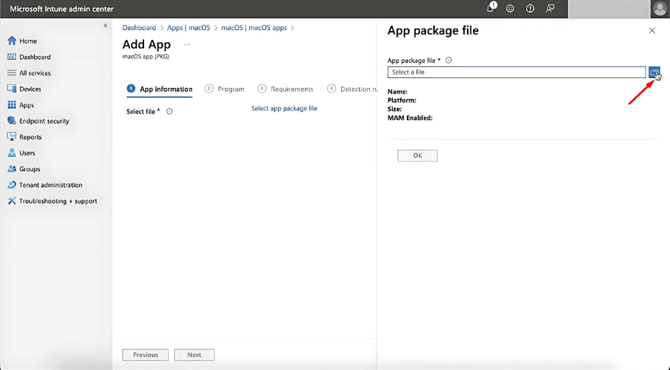Click the Endpoint security shield icon
This screenshot has height=370, width=670.
point(12,121)
